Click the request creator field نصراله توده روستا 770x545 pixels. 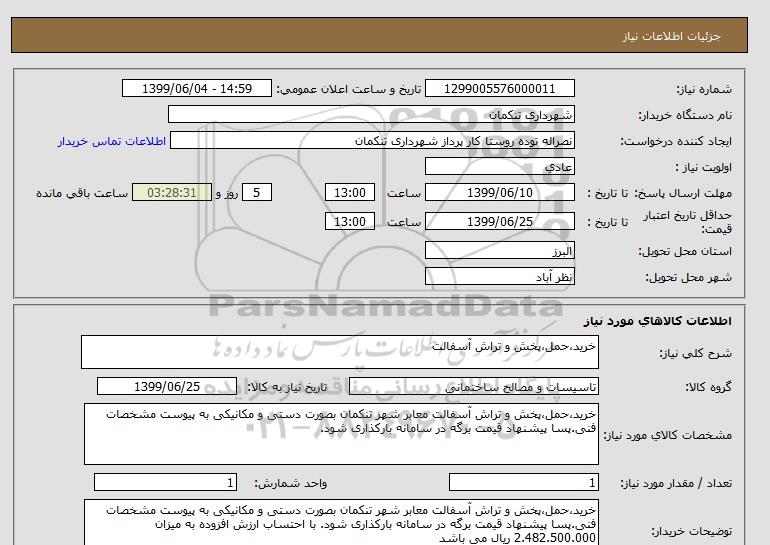pos(372,140)
